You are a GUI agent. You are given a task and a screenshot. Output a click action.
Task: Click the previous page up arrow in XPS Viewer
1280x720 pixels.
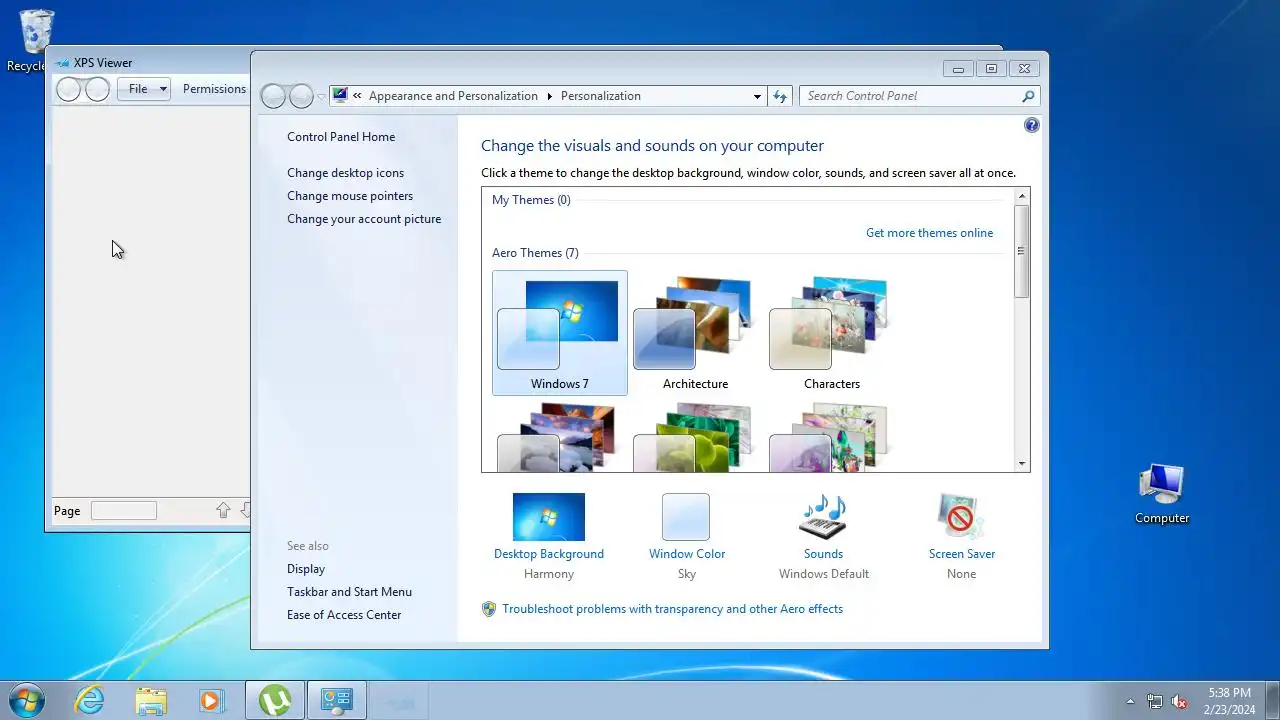pyautogui.click(x=223, y=511)
